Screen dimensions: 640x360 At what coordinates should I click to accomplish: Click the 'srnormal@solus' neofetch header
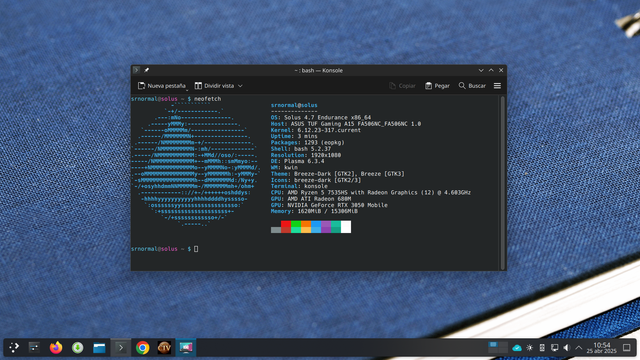(294, 105)
